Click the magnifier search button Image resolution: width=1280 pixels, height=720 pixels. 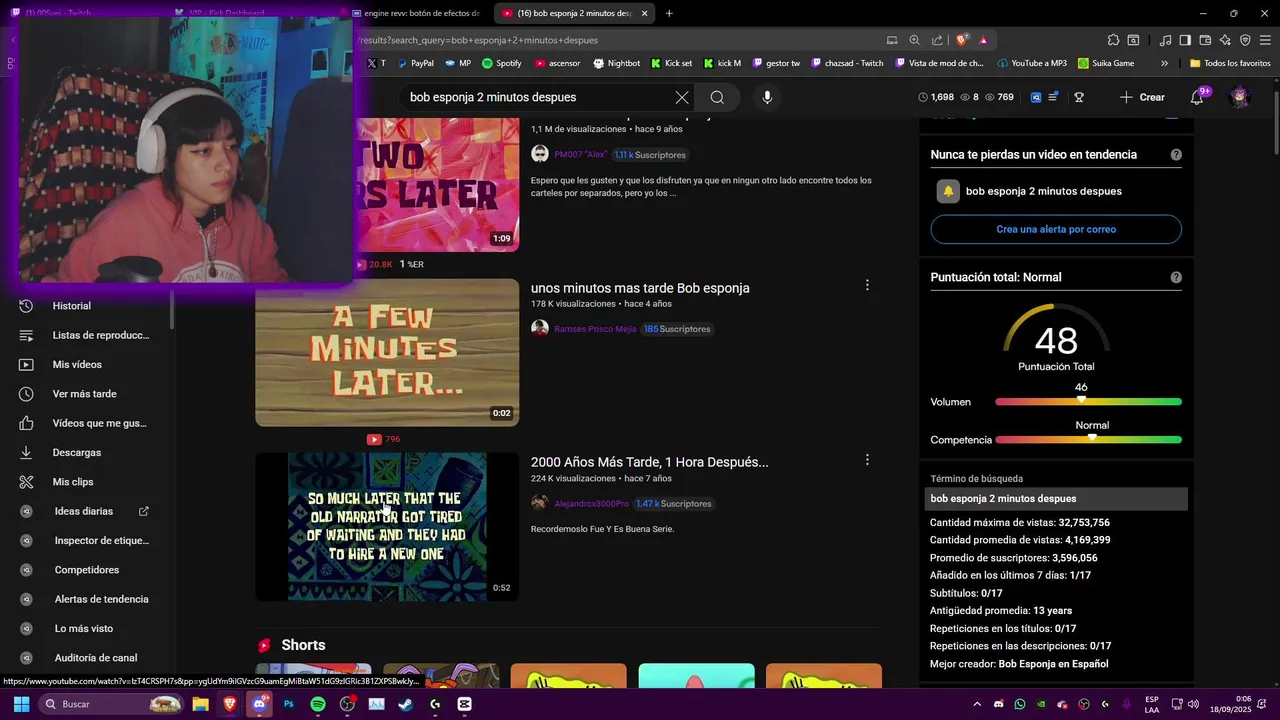(717, 97)
